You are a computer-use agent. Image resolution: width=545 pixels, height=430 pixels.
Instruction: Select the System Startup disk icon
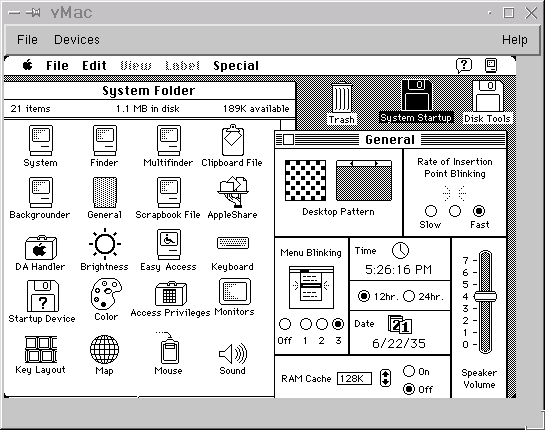[x=416, y=96]
